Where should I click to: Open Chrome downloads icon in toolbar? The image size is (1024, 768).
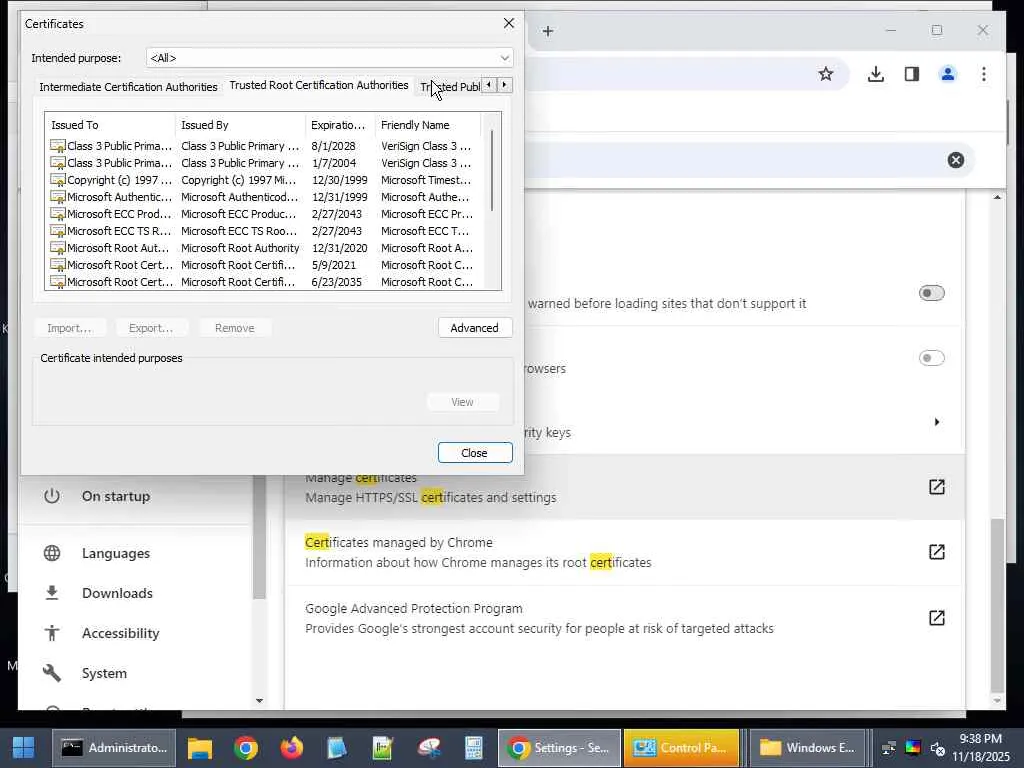tap(876, 74)
